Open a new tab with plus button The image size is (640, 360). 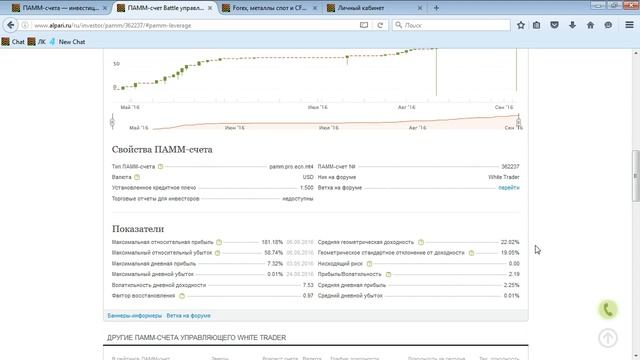coord(436,8)
